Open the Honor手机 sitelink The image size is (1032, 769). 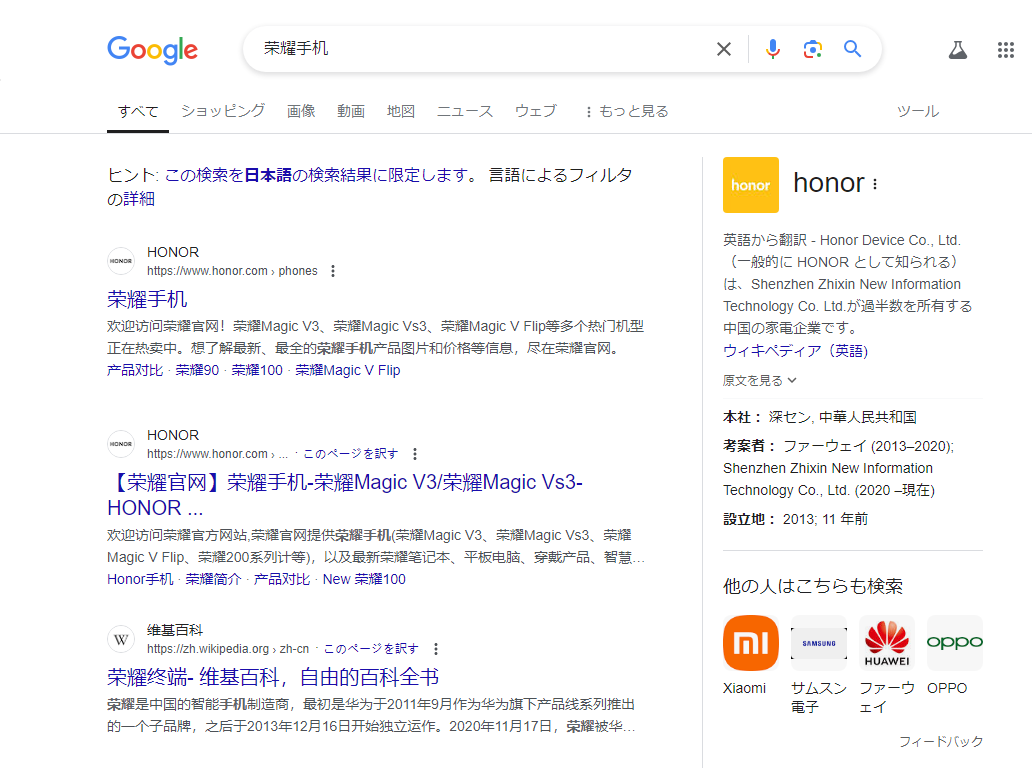(140, 579)
